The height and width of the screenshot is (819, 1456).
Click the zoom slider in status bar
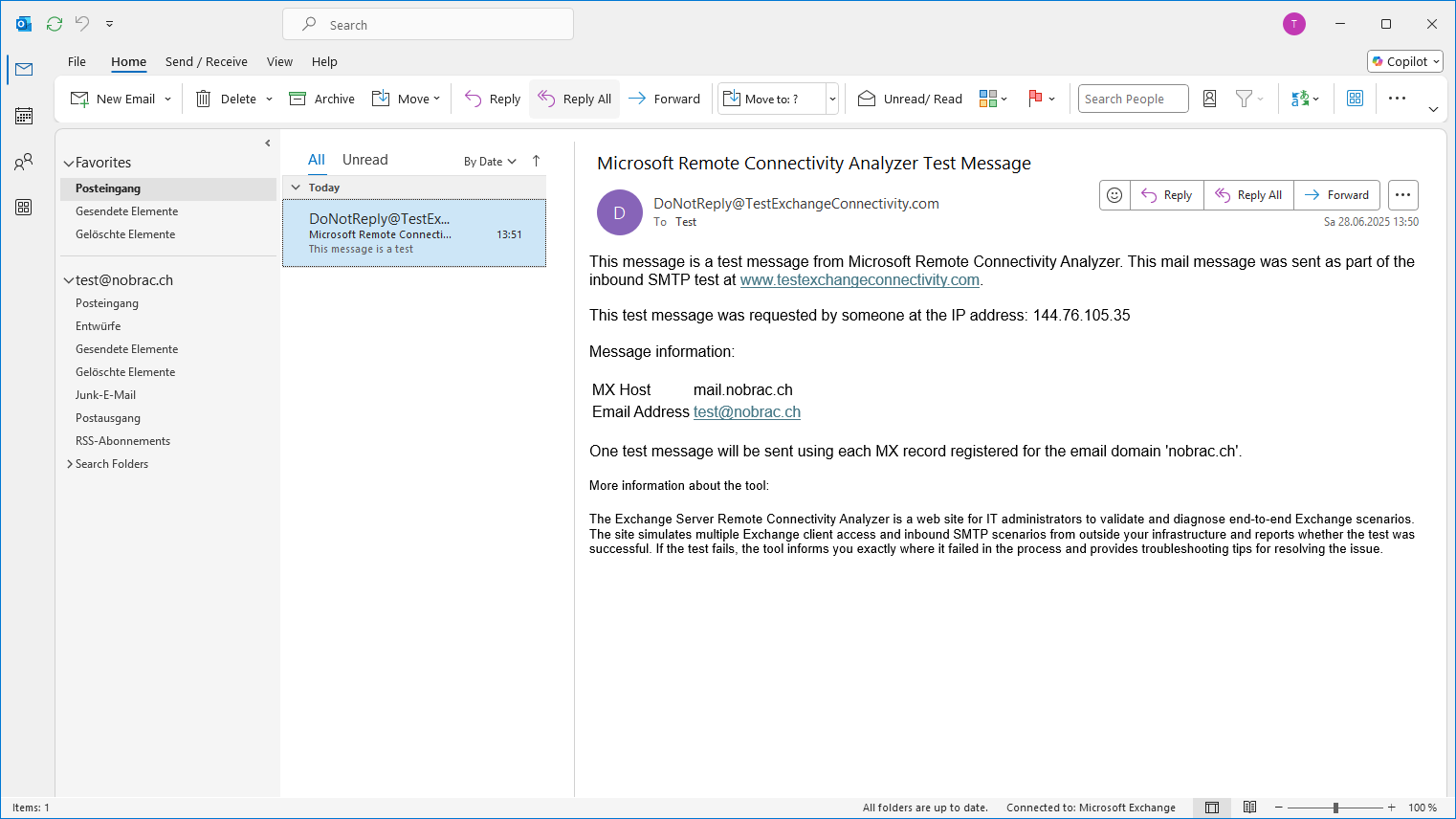coord(1335,808)
